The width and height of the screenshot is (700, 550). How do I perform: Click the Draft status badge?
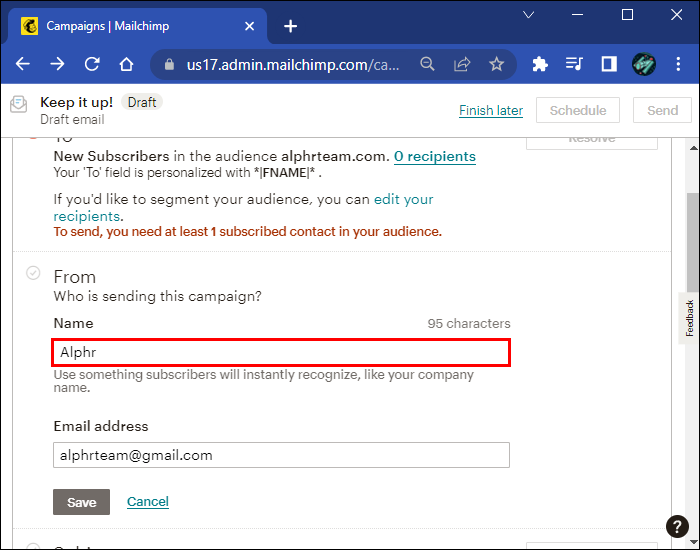pyautogui.click(x=142, y=102)
